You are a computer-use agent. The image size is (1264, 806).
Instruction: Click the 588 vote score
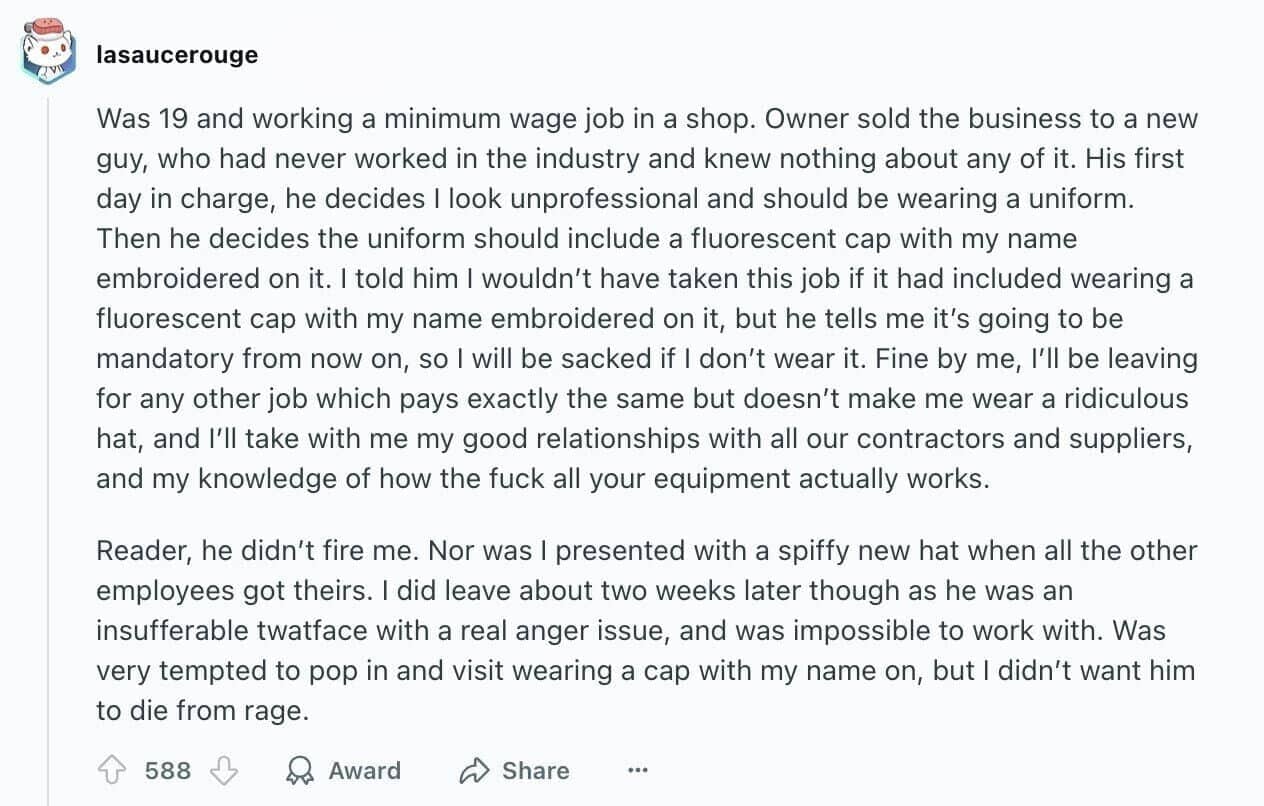[x=168, y=771]
